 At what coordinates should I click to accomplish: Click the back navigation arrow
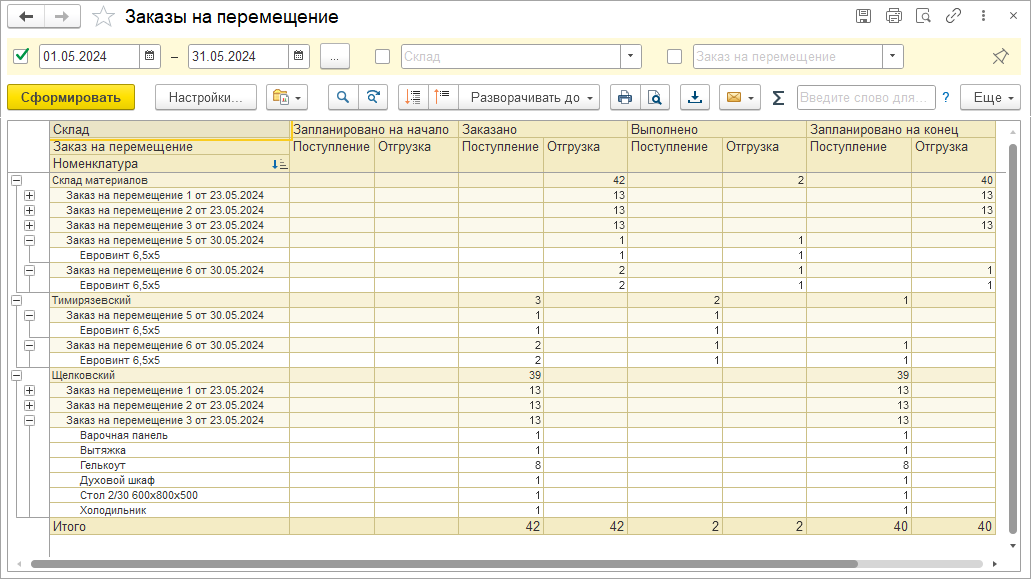click(27, 17)
